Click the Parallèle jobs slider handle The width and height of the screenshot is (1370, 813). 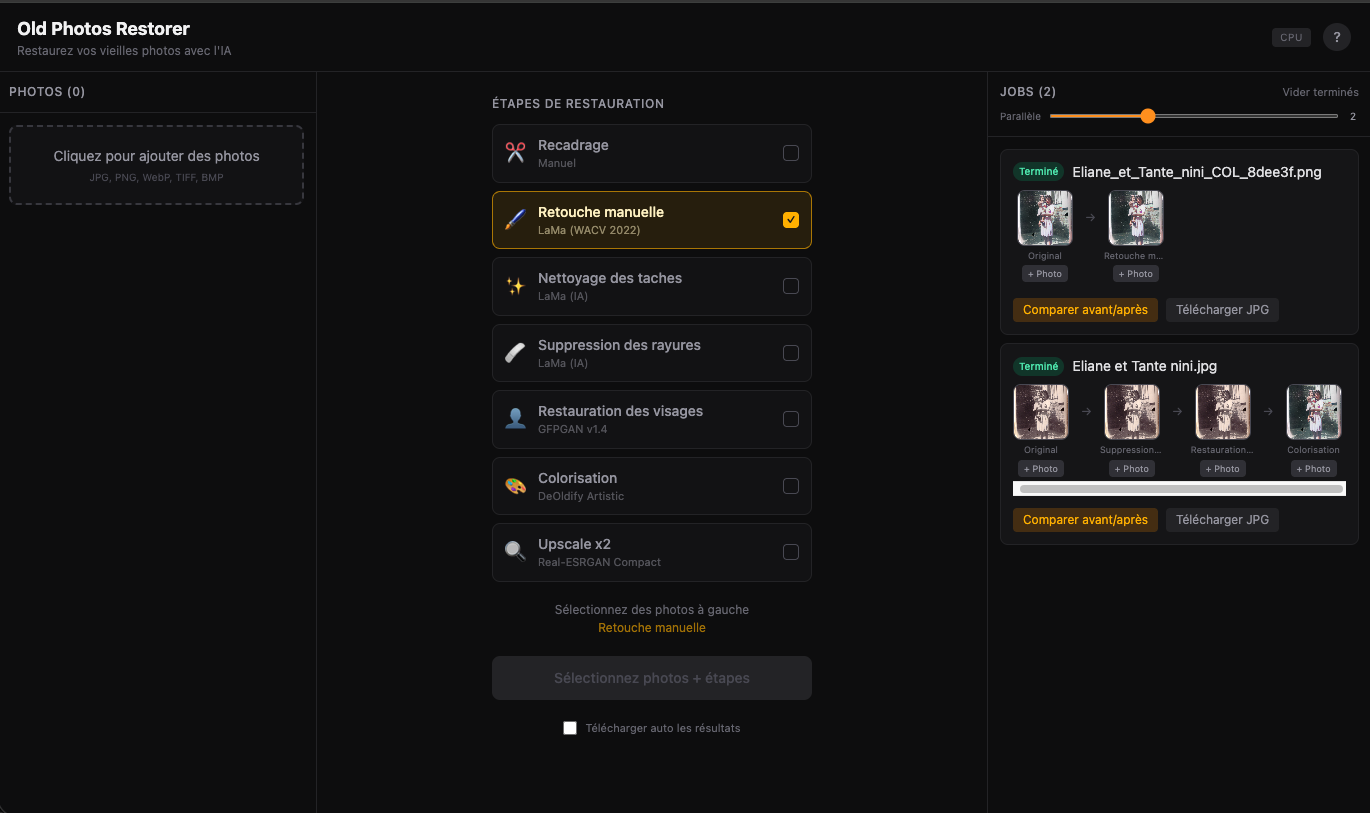click(x=1148, y=116)
